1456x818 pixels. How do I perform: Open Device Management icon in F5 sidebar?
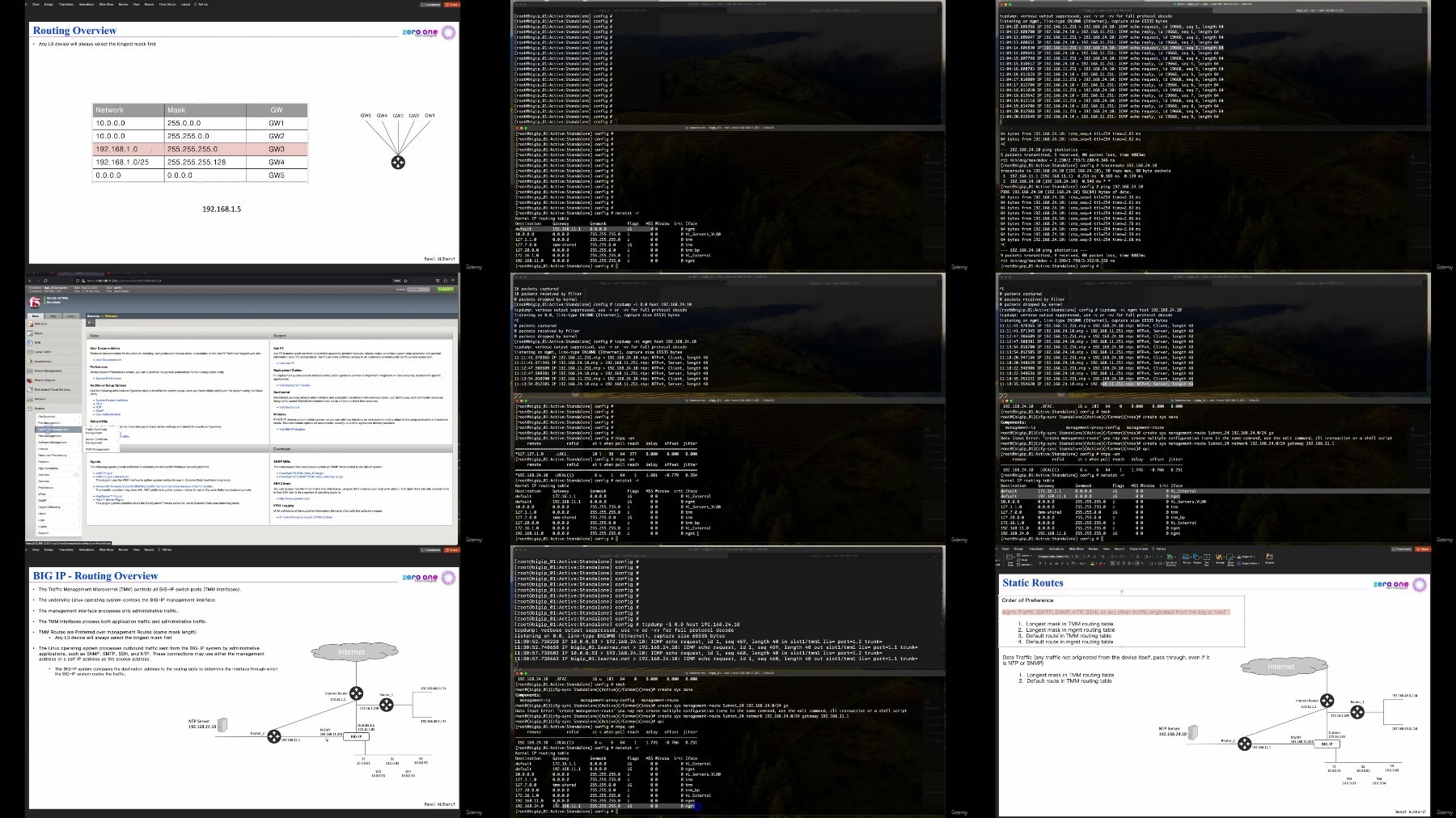(x=30, y=371)
